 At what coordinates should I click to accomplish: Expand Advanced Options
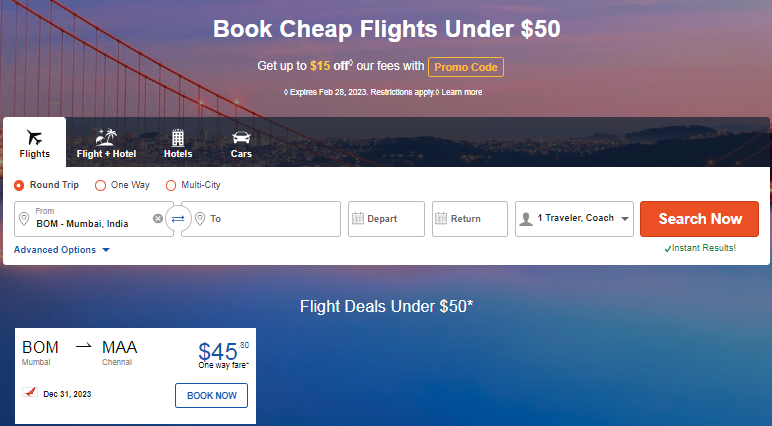tap(62, 250)
